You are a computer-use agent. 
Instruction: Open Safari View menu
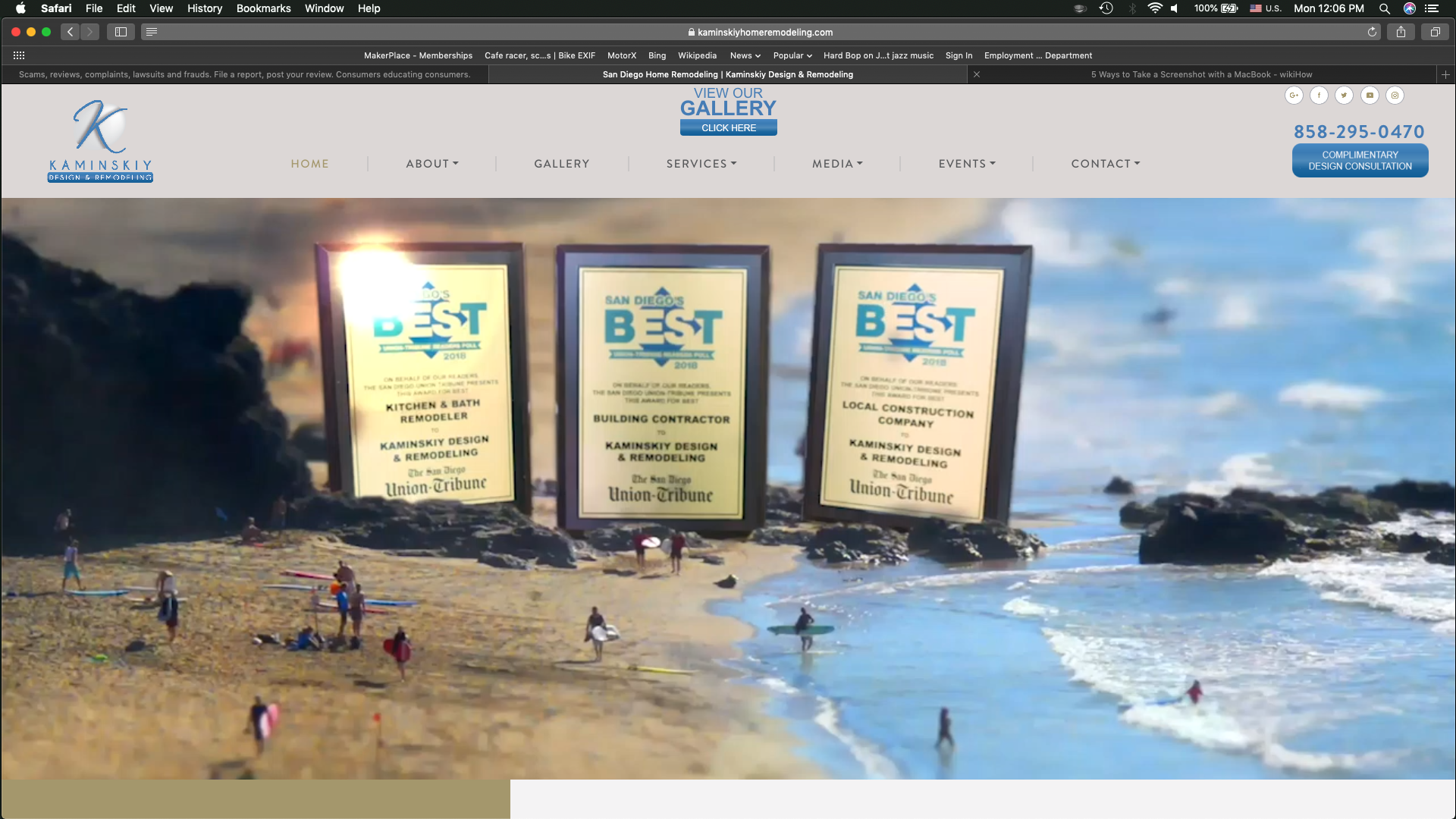(x=161, y=8)
